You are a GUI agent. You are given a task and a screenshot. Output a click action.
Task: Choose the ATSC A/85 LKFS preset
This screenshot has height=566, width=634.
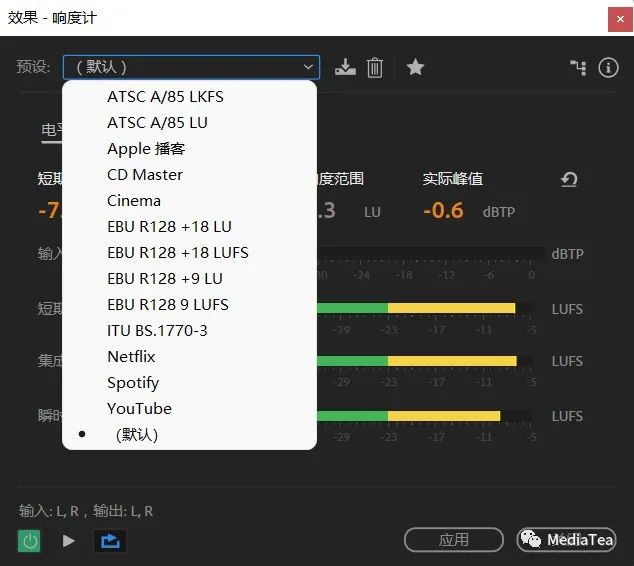tap(189, 97)
